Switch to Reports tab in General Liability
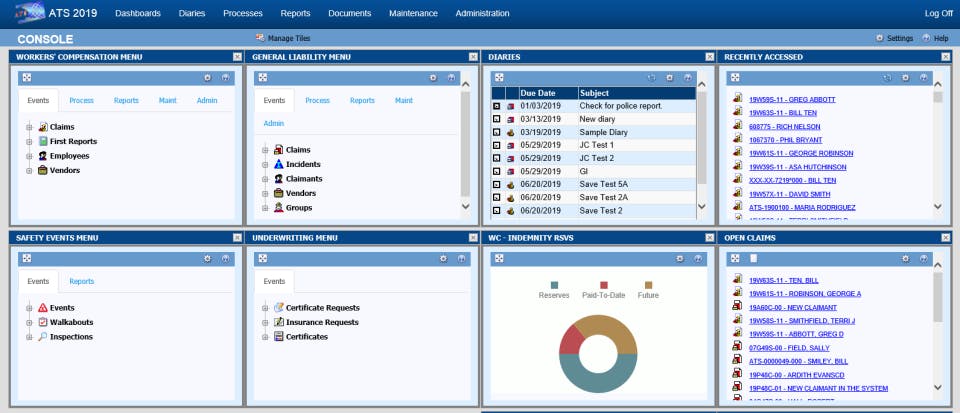This screenshot has width=960, height=413. tap(362, 100)
